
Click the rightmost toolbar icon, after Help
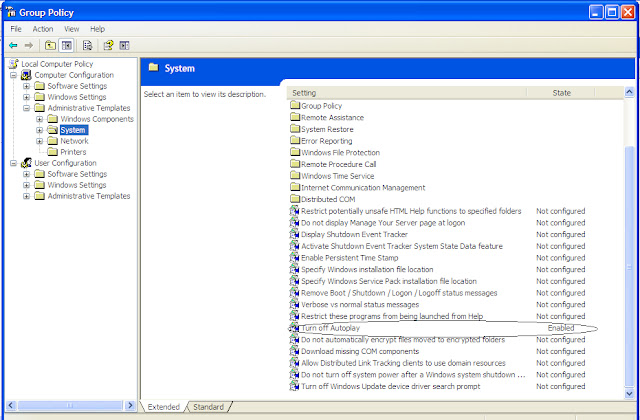click(124, 45)
